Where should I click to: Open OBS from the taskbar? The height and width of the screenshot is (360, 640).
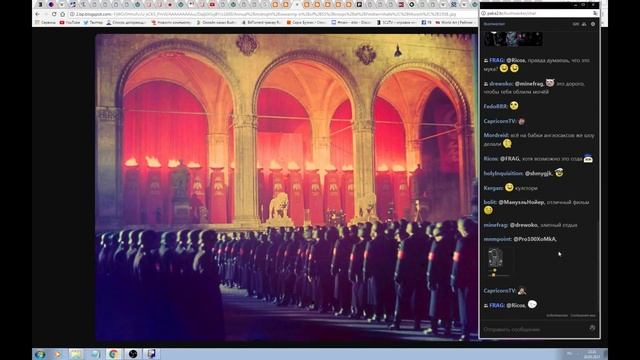133,354
